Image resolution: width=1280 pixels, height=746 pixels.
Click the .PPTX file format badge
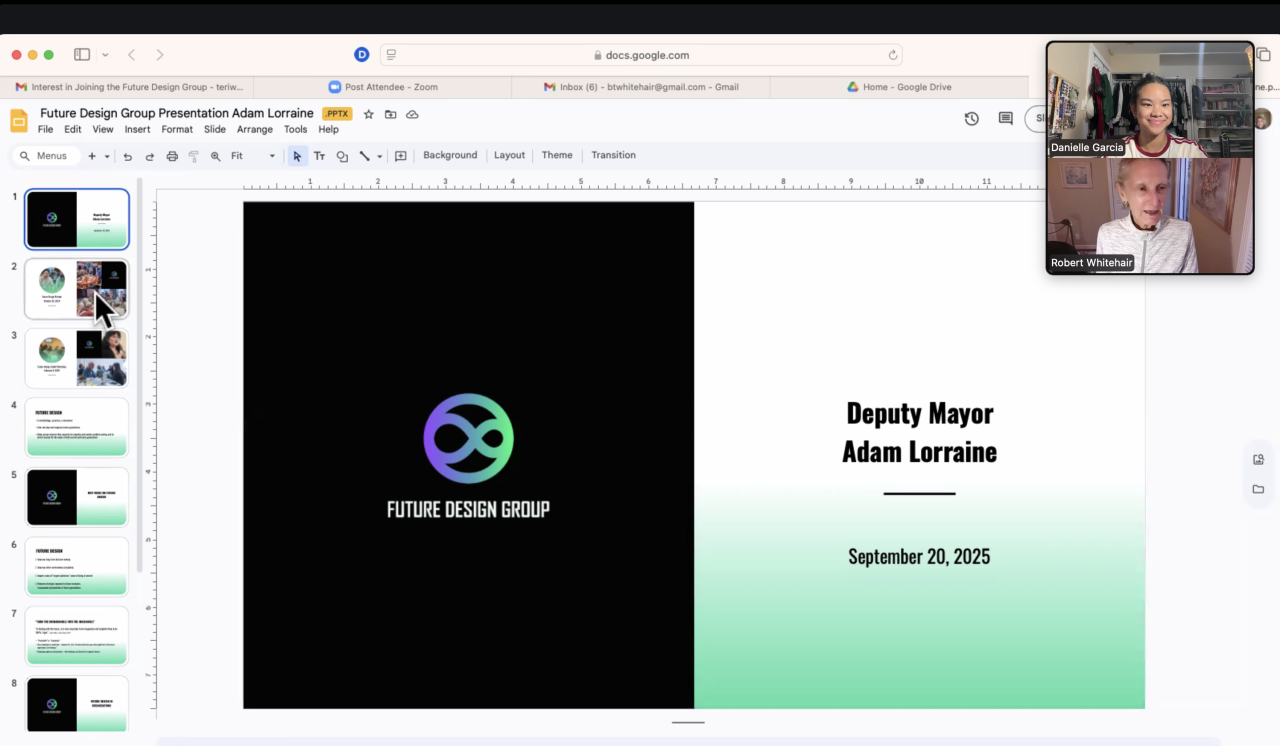tap(337, 114)
